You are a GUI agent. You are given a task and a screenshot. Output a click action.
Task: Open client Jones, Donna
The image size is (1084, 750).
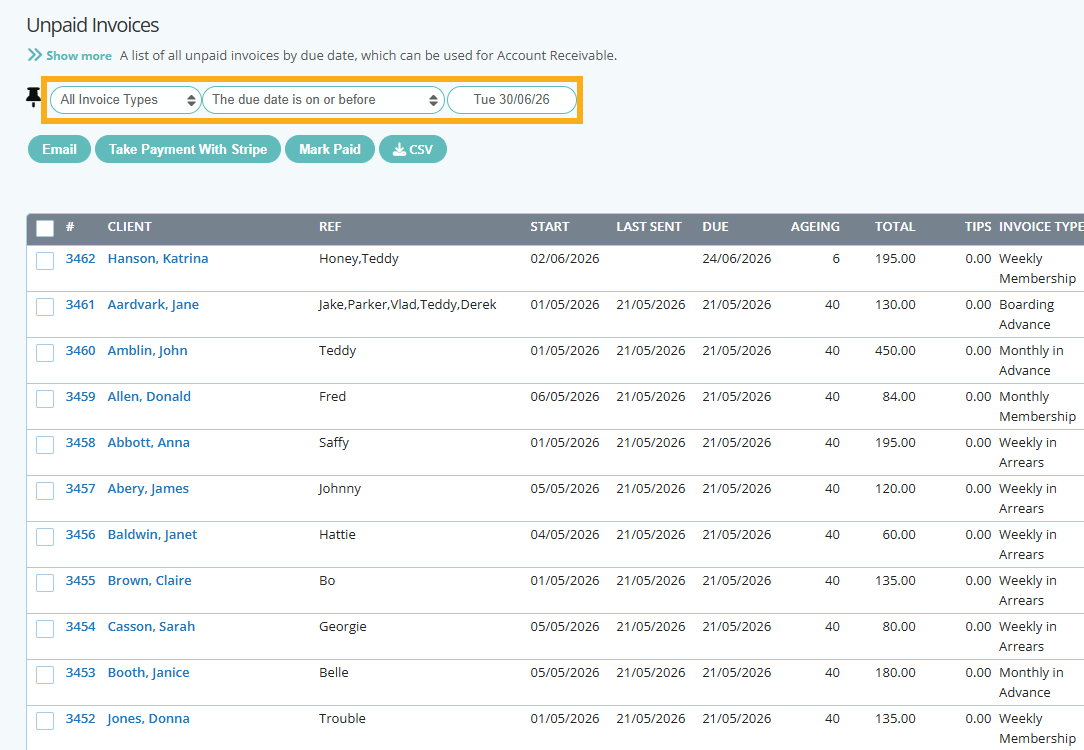click(148, 718)
